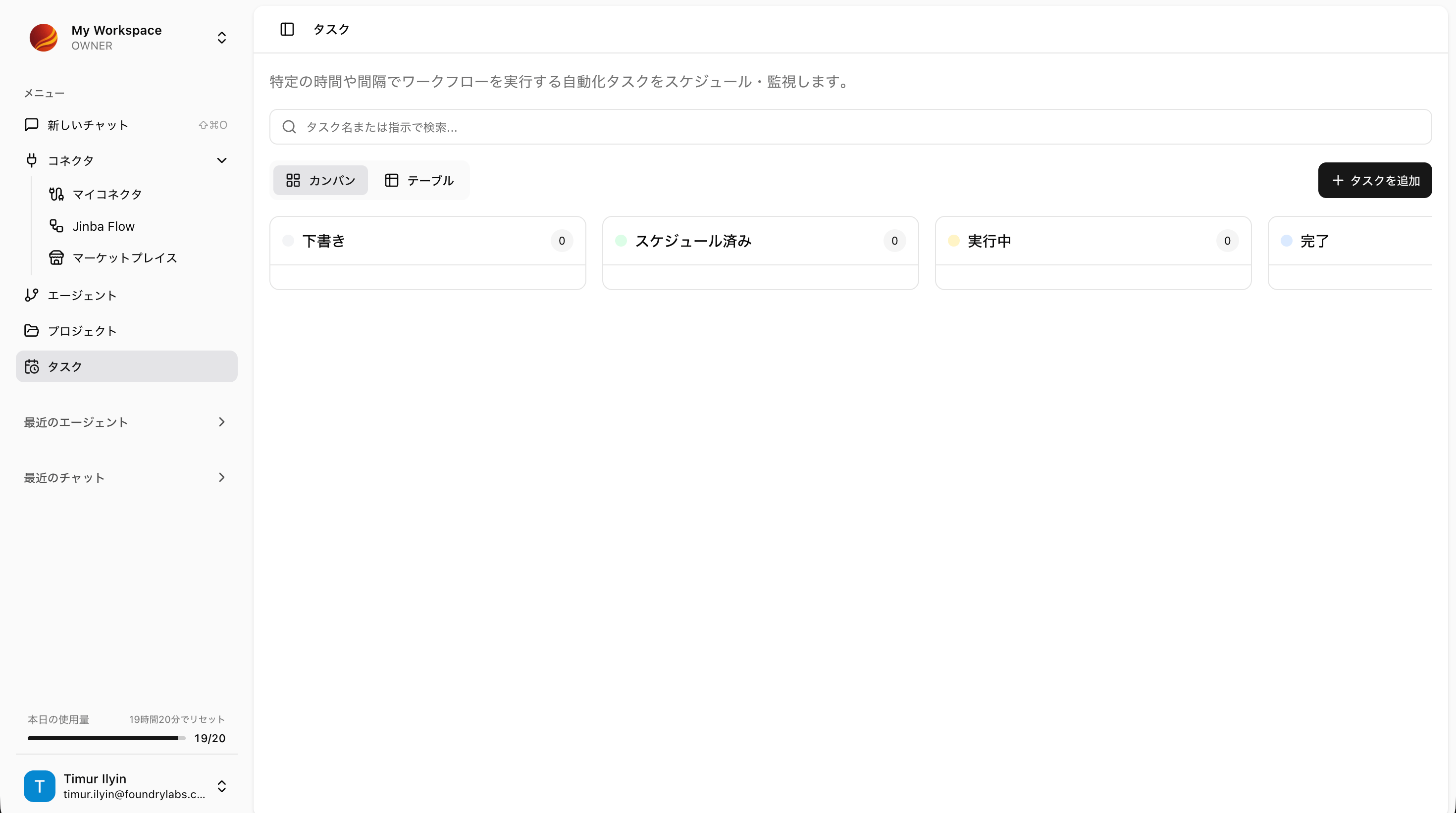Image resolution: width=1456 pixels, height=813 pixels.
Task: Click the マイコネクタ cable icon
Action: 56,195
